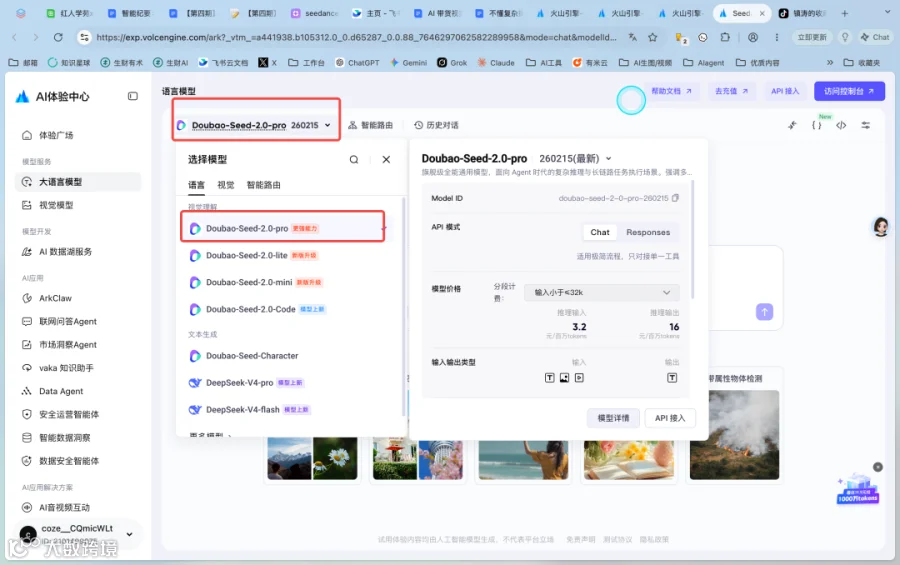Expand the Doubao-Seed-2.0-pro model dropdown
The image size is (900, 565).
point(254,125)
